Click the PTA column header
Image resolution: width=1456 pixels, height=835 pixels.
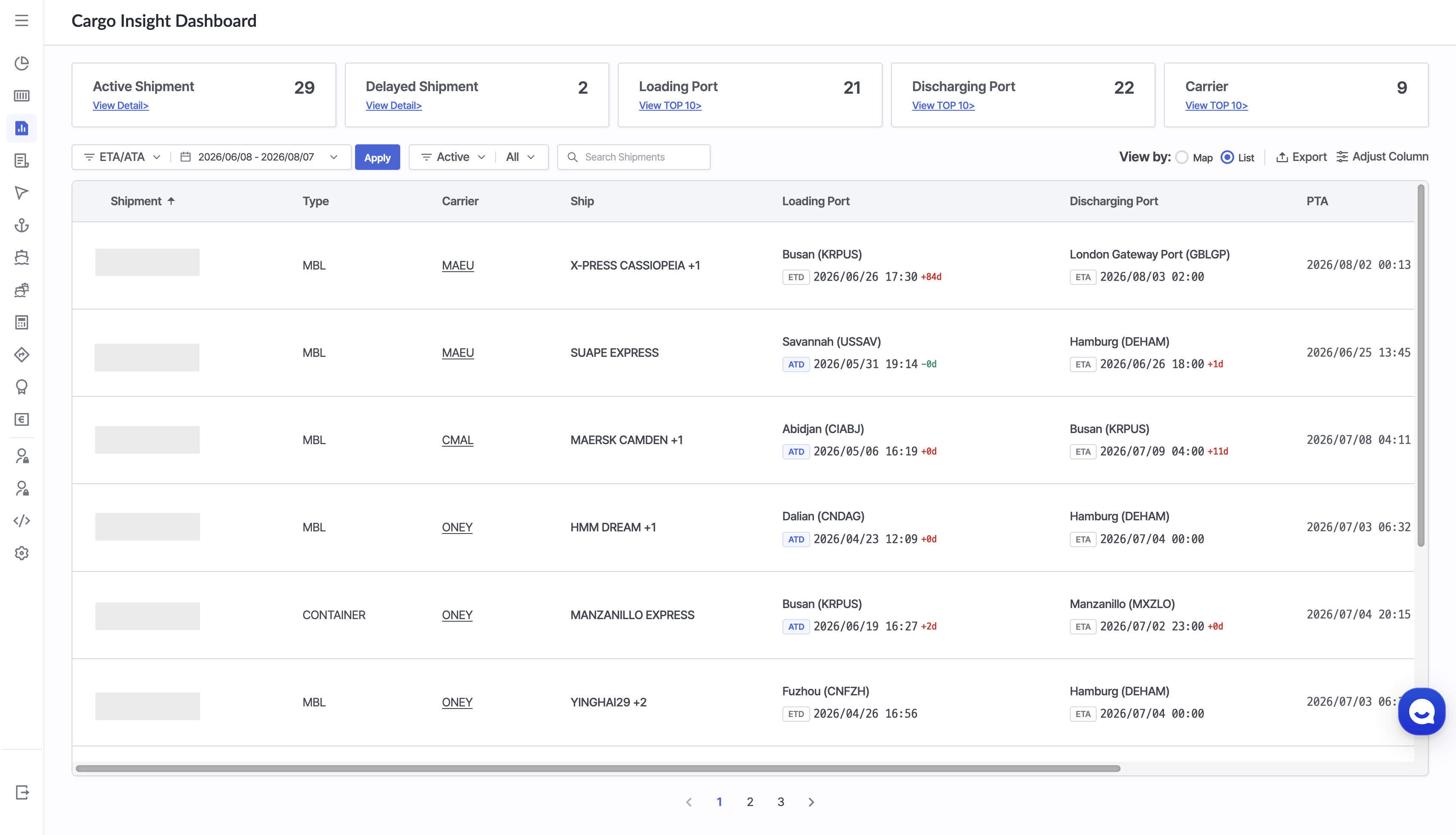point(1317,201)
